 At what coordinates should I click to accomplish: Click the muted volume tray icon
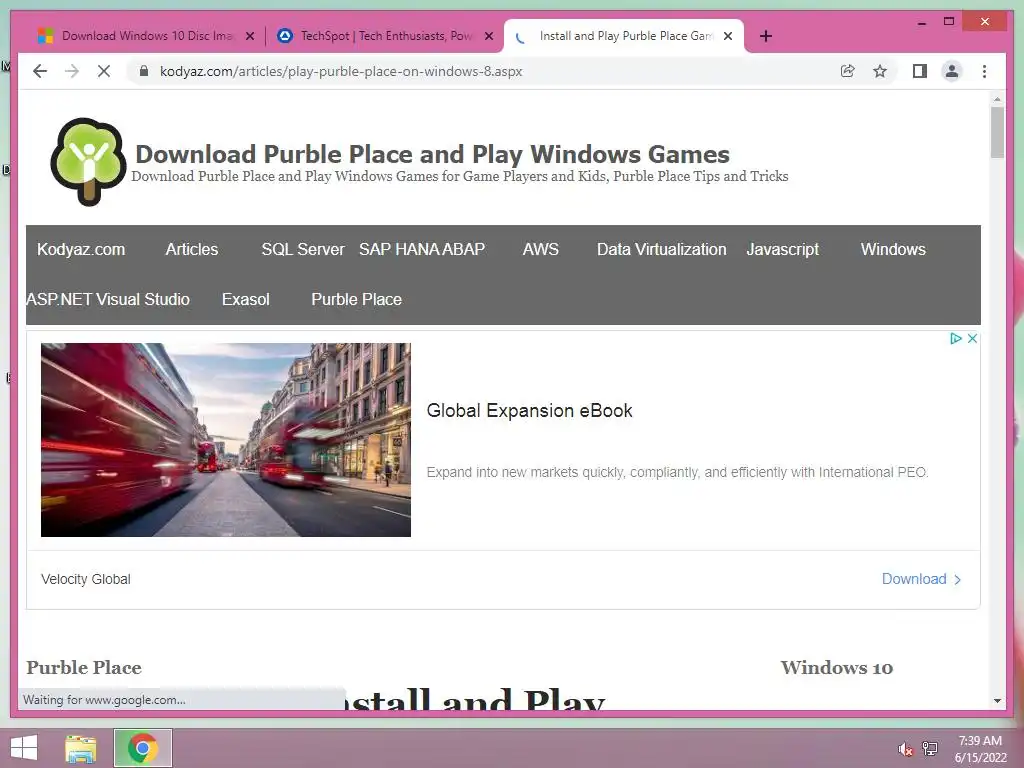point(905,749)
